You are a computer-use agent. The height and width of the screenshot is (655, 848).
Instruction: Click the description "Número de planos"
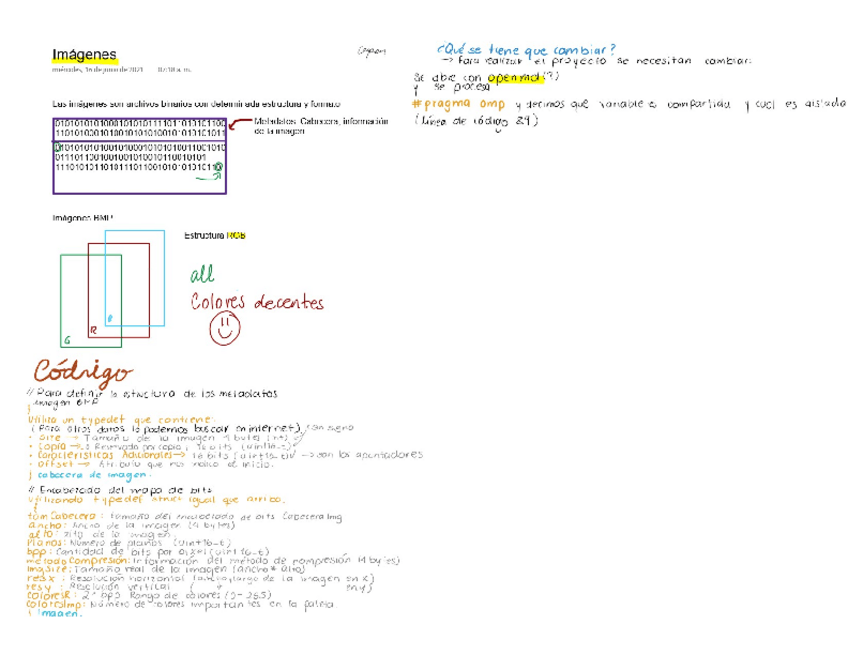[x=116, y=542]
